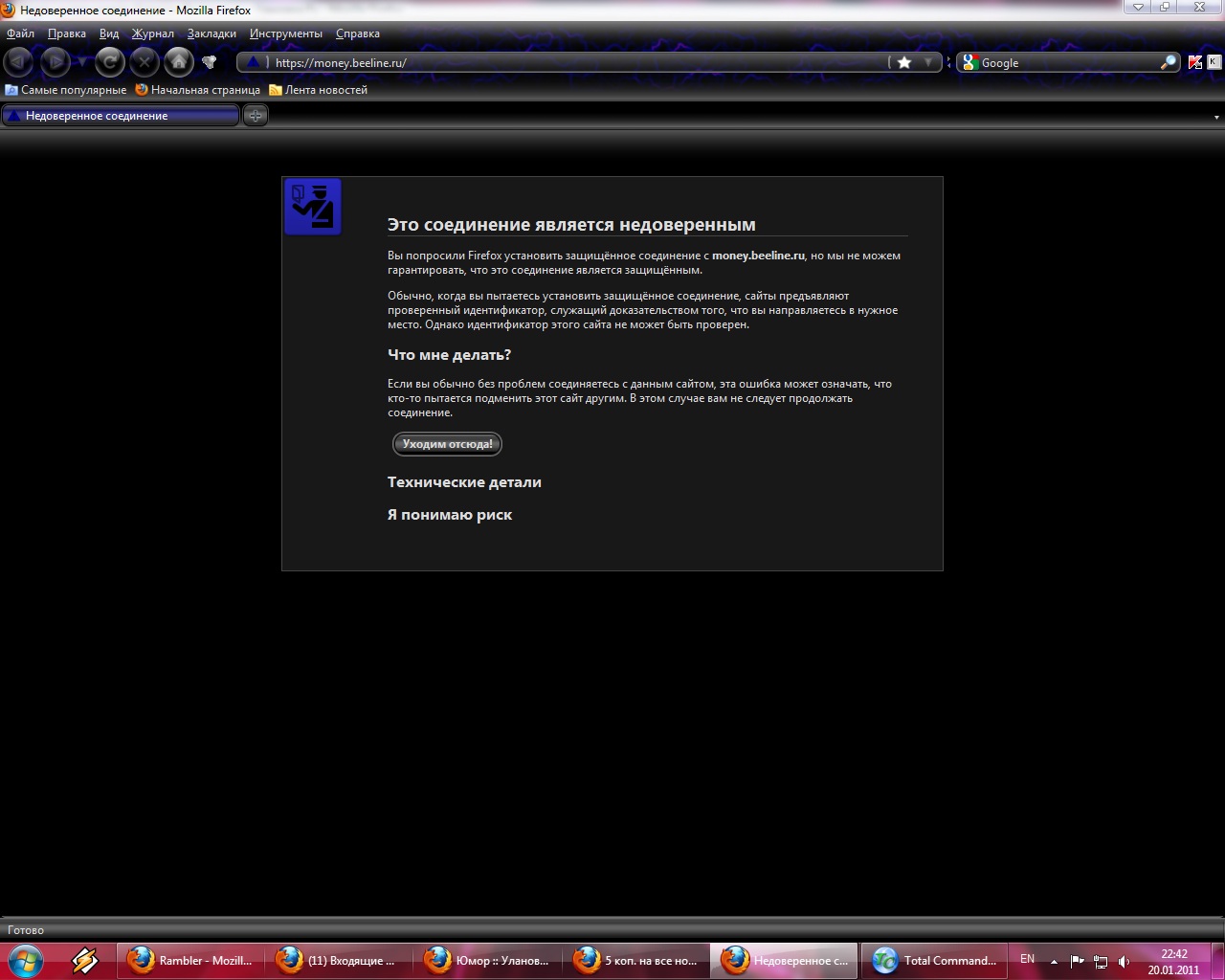Click the blue passport officer warning image
Viewport: 1225px width, 980px height.
point(313,207)
